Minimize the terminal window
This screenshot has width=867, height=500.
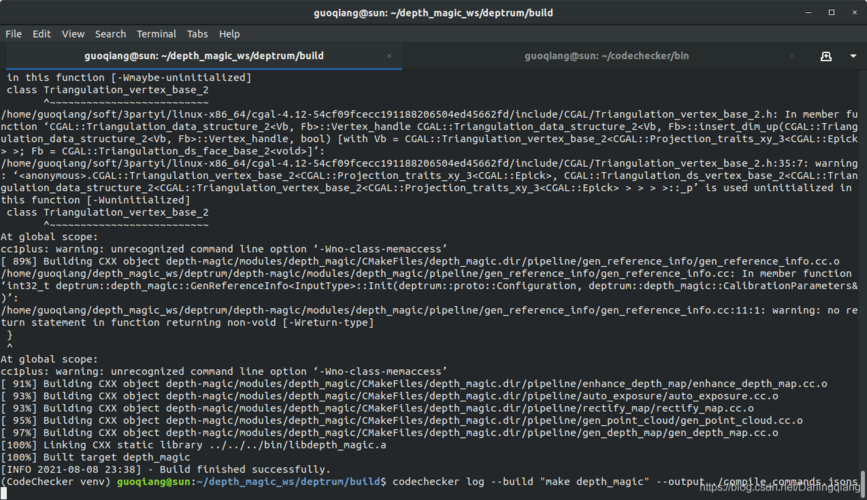(808, 12)
